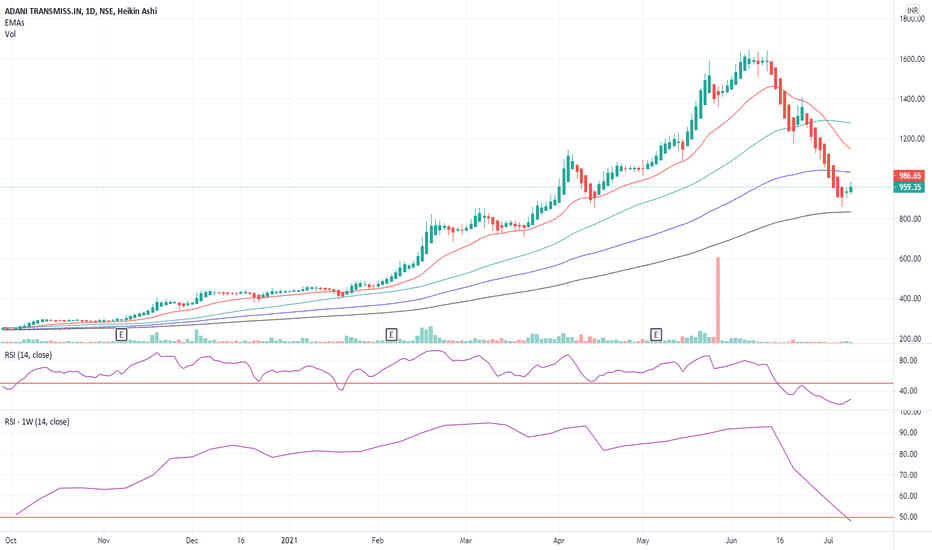932x550 pixels.
Task: Click 80.00 on the weekly RSI scale
Action: [x=908, y=454]
